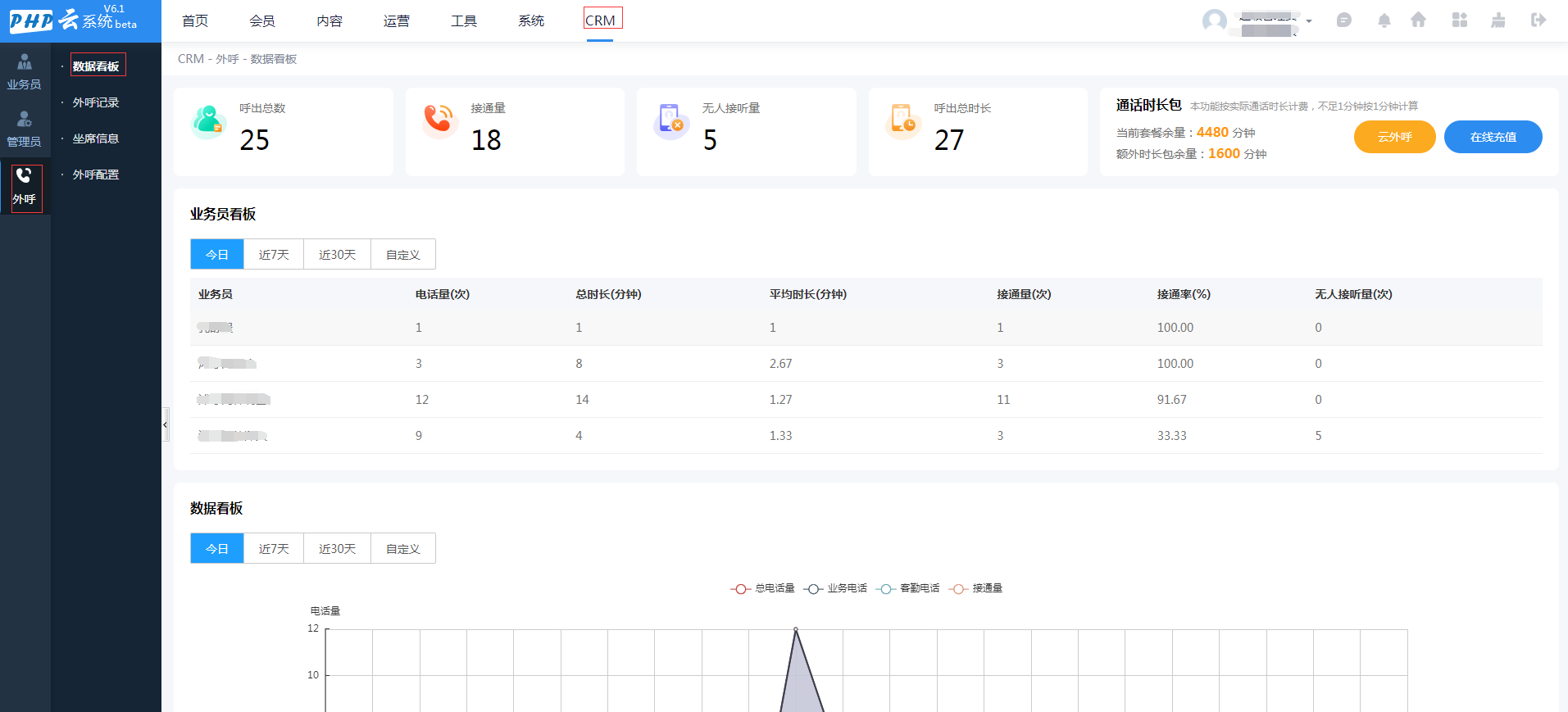Click the 2.67 average duration cell

pyautogui.click(x=780, y=364)
